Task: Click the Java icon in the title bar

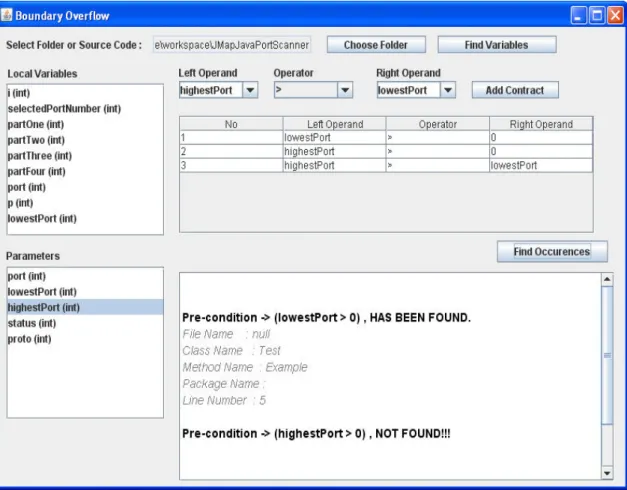Action: [7, 15]
